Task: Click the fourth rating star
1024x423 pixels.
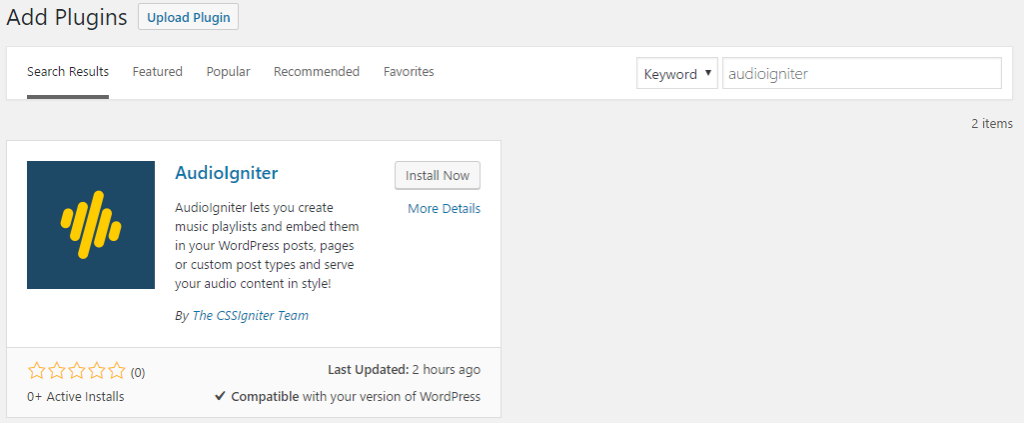Action: pyautogui.click(x=97, y=372)
